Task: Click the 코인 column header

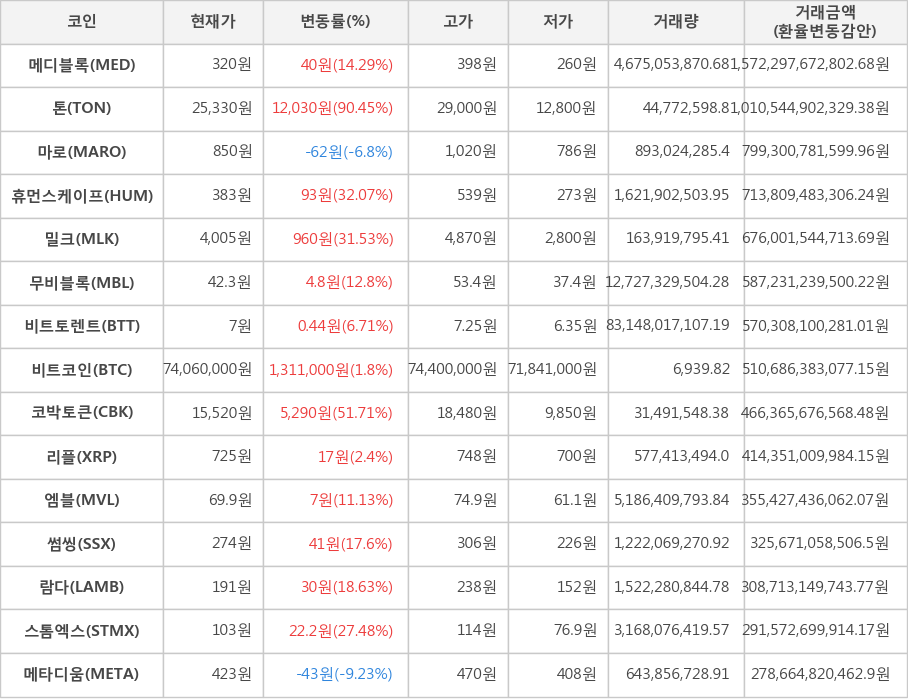Action: click(x=81, y=21)
